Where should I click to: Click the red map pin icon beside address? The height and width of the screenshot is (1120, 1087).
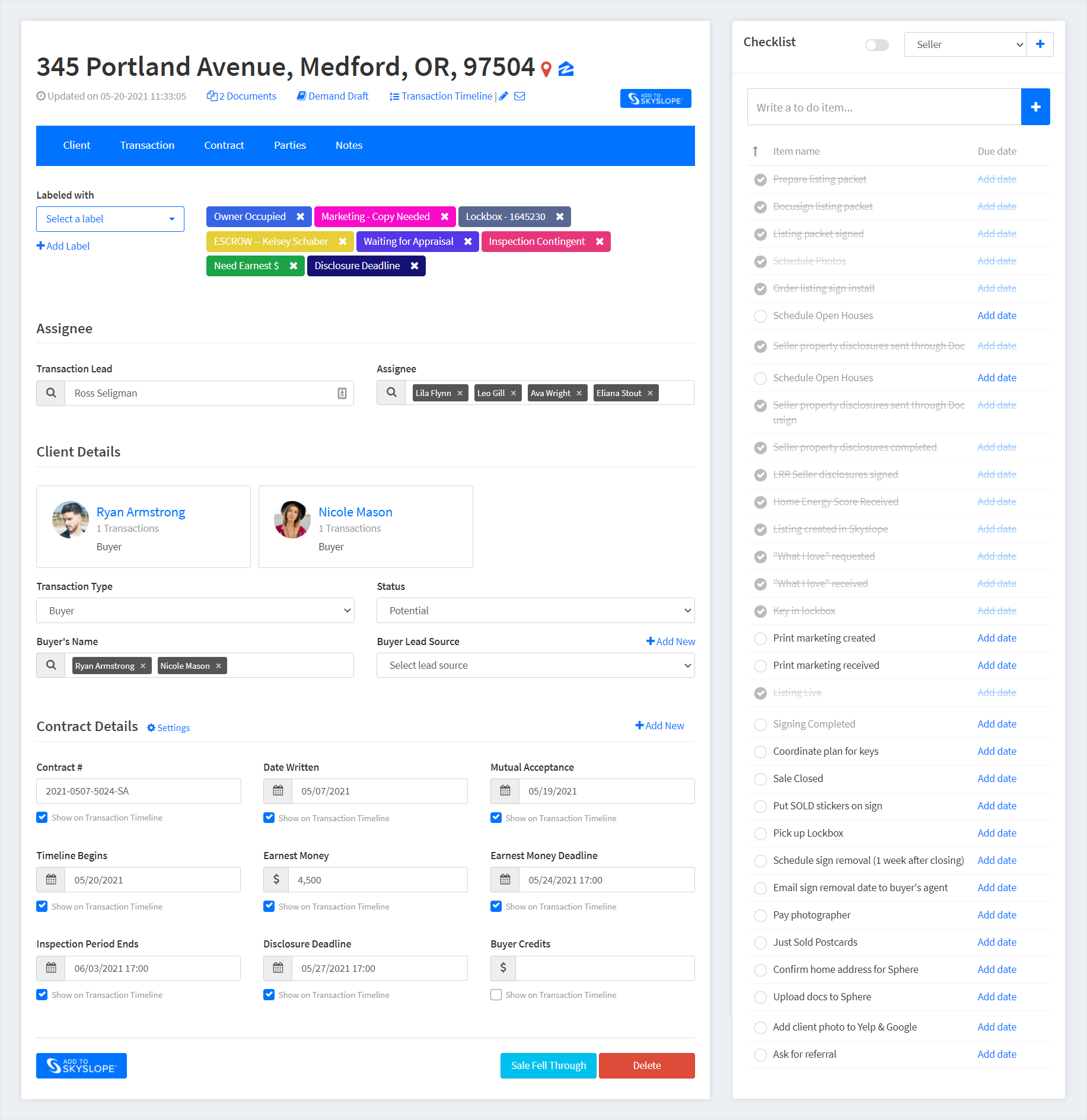click(x=546, y=69)
